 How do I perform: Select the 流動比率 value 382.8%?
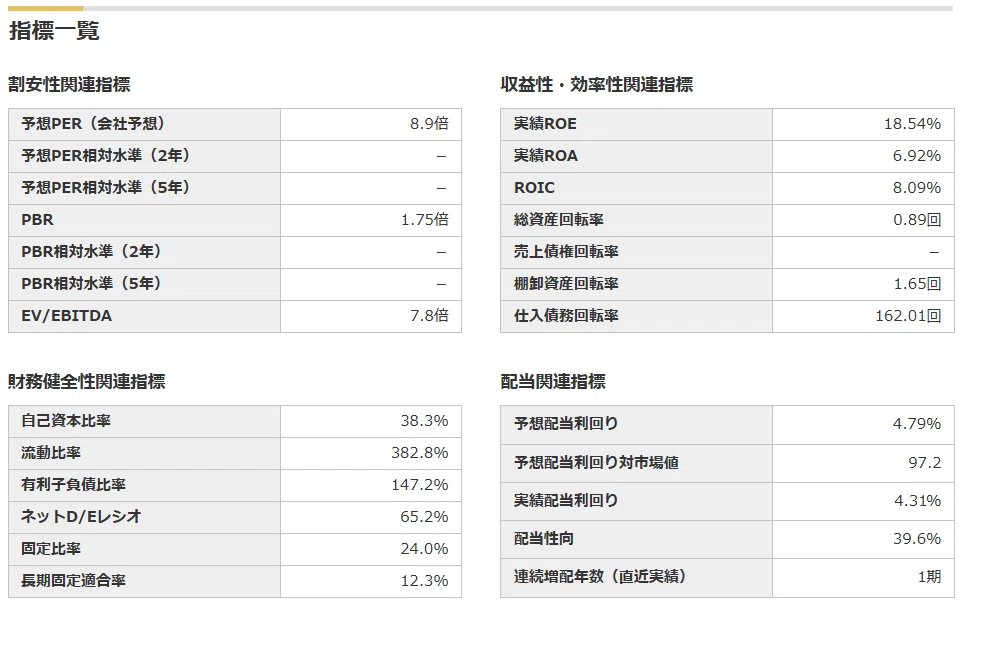coord(419,453)
